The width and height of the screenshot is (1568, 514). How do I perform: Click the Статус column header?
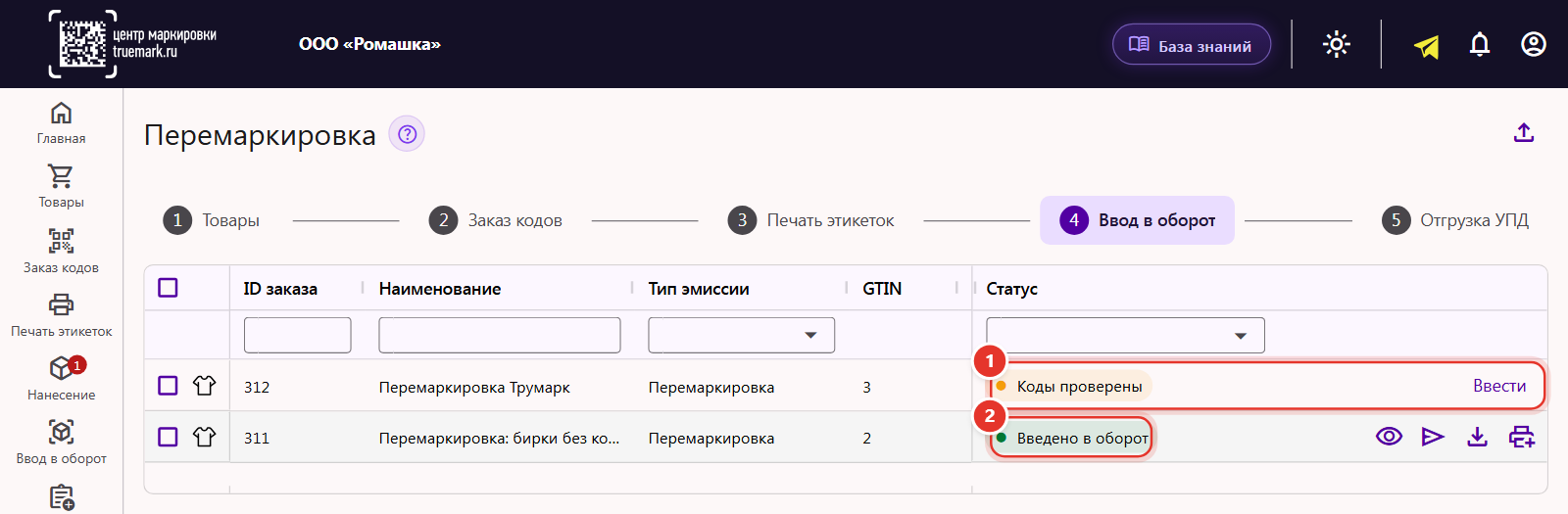[x=1011, y=289]
